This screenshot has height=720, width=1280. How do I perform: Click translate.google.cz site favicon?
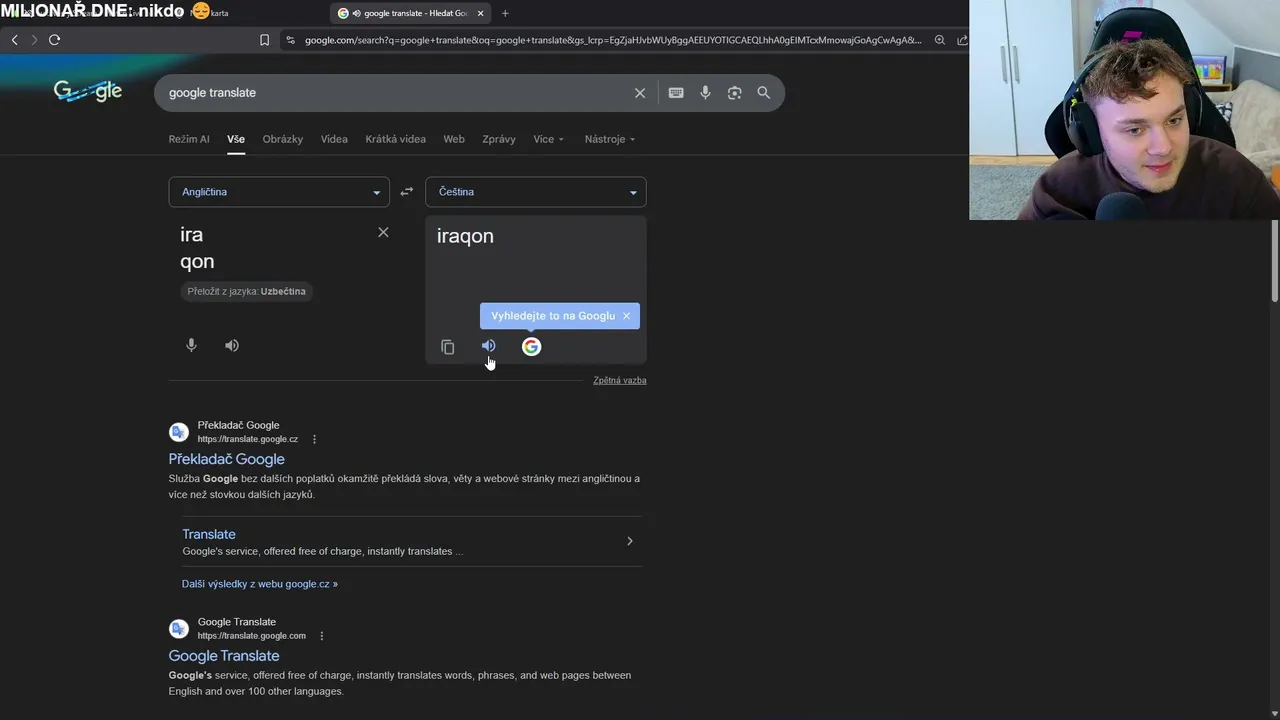(x=179, y=432)
